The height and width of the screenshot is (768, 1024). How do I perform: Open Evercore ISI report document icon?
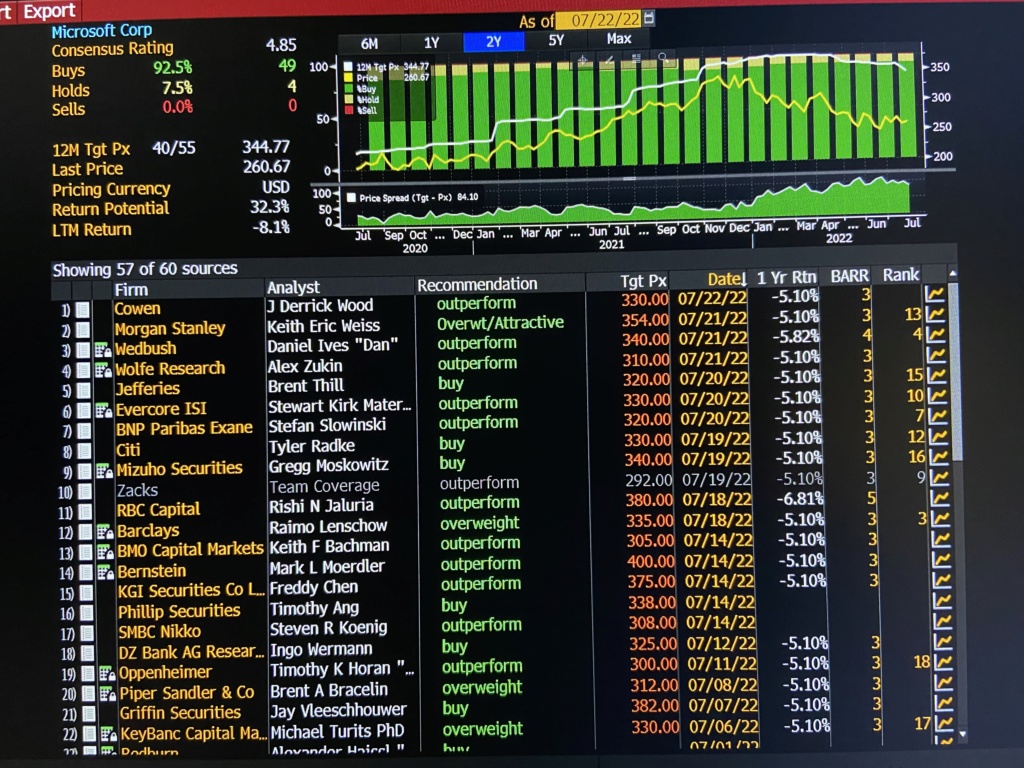pyautogui.click(x=104, y=411)
